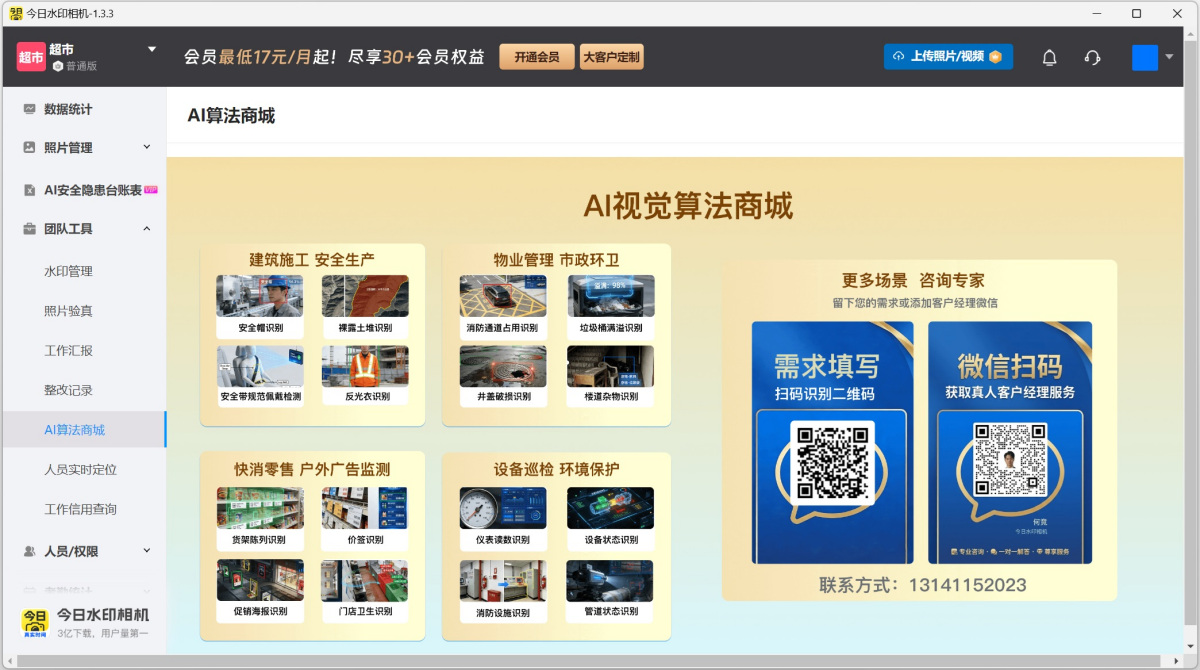Open customer service headset icon

click(x=1092, y=58)
